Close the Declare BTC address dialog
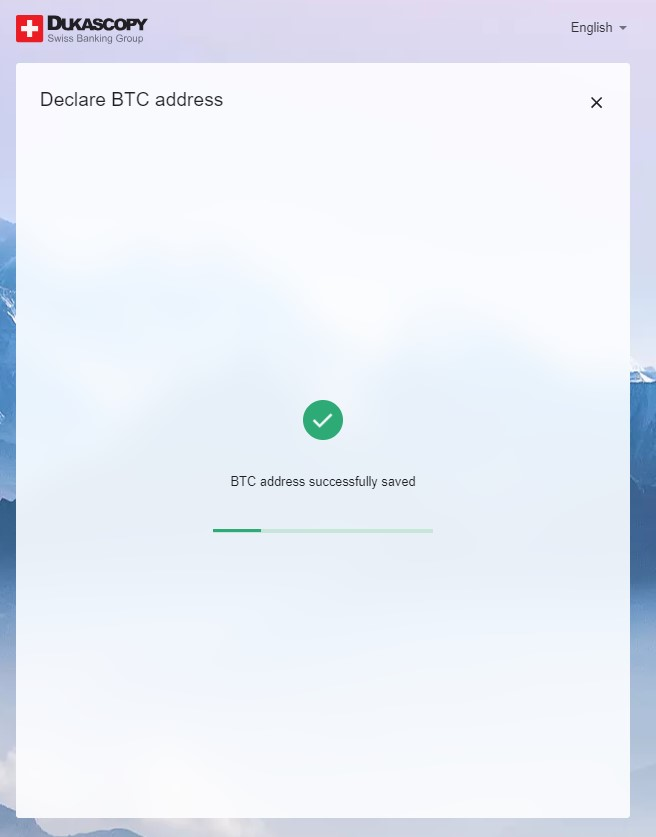 tap(596, 102)
